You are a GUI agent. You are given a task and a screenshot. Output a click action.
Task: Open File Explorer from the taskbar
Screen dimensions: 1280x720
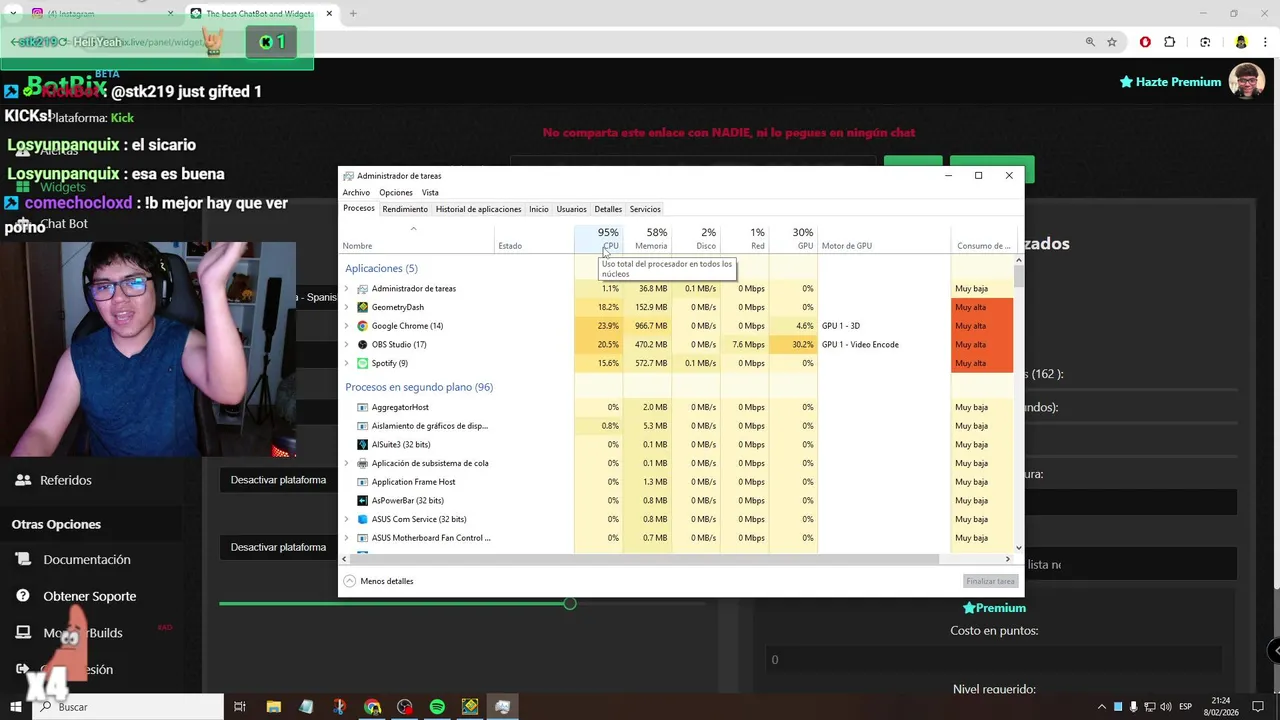(273, 707)
